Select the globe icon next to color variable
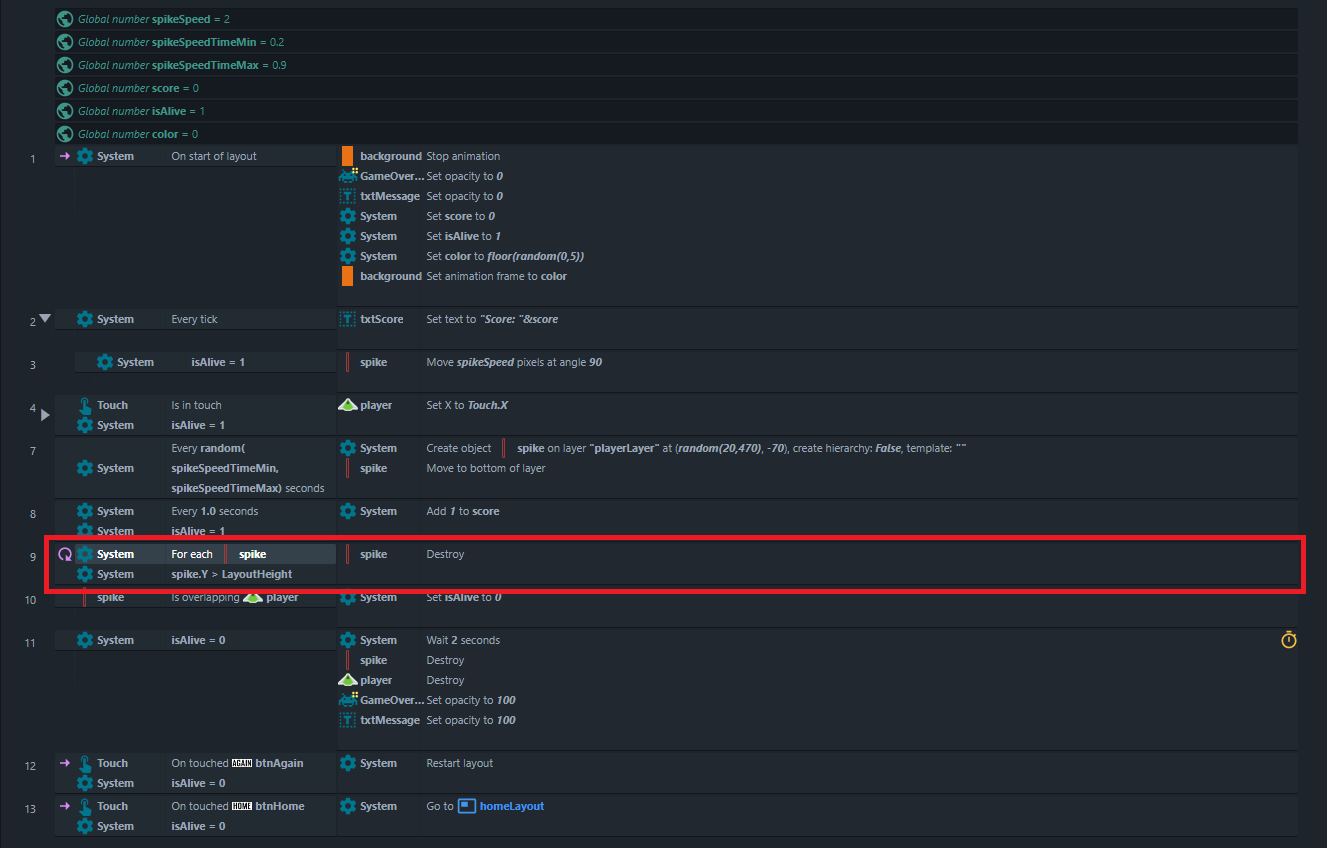This screenshot has width=1327, height=848. (x=65, y=134)
